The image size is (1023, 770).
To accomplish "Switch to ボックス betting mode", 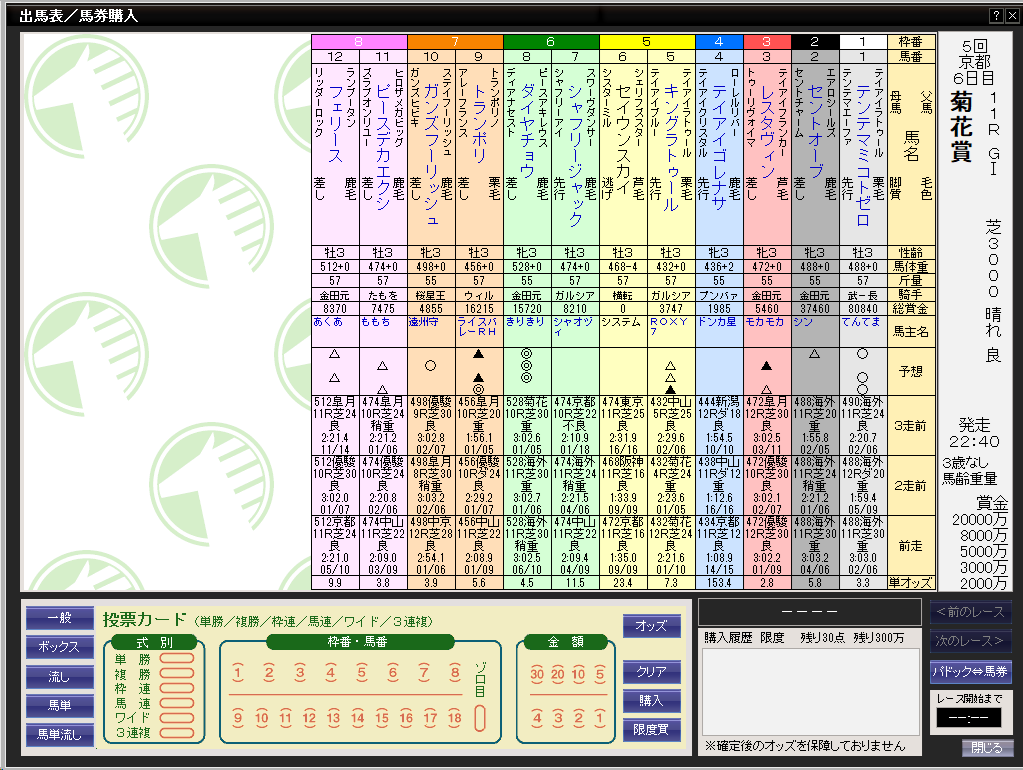I will click(59, 647).
